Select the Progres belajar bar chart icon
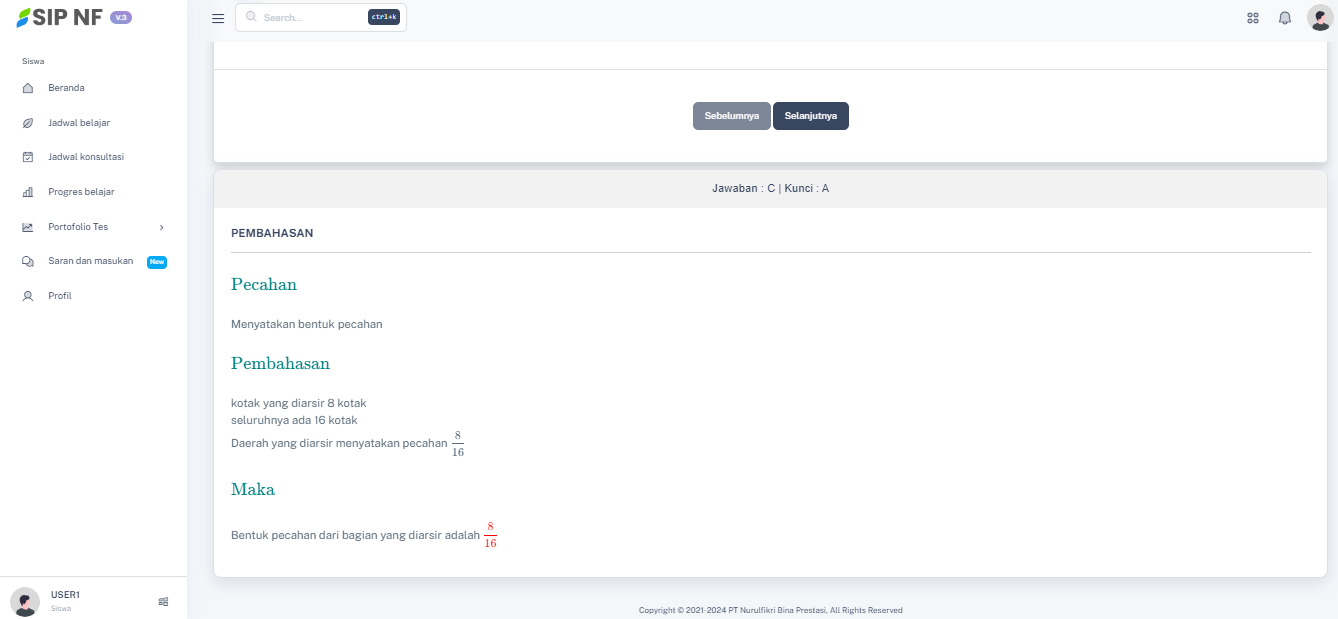The width and height of the screenshot is (1338, 619). (x=27, y=191)
